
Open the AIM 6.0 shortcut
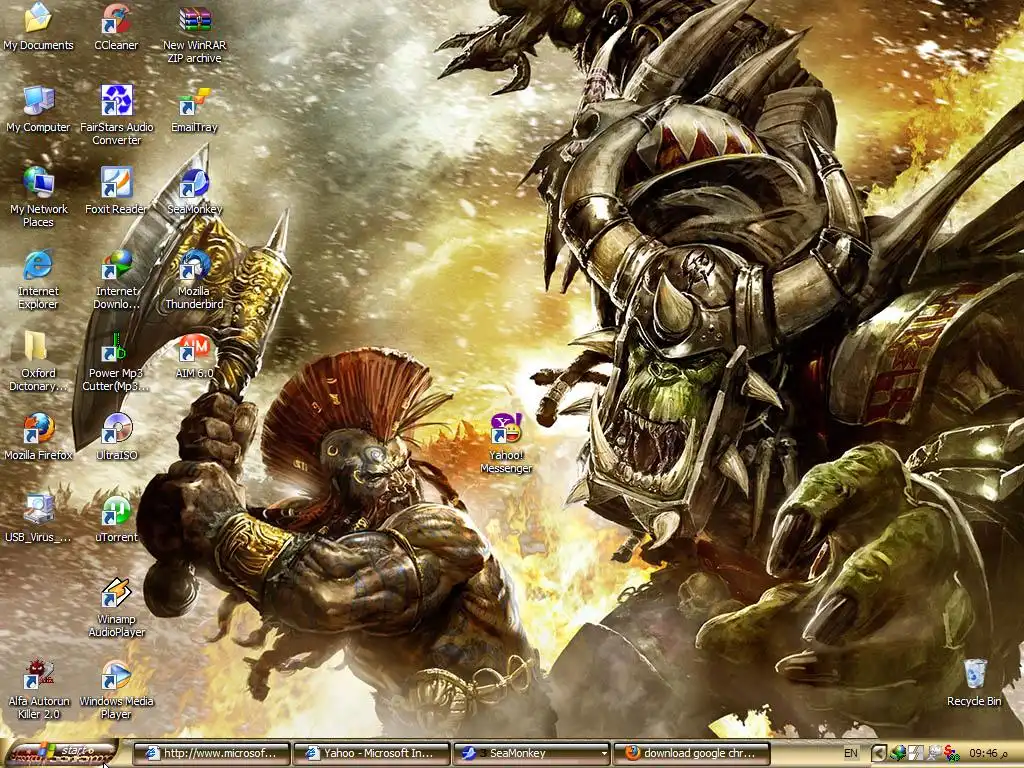tap(195, 355)
